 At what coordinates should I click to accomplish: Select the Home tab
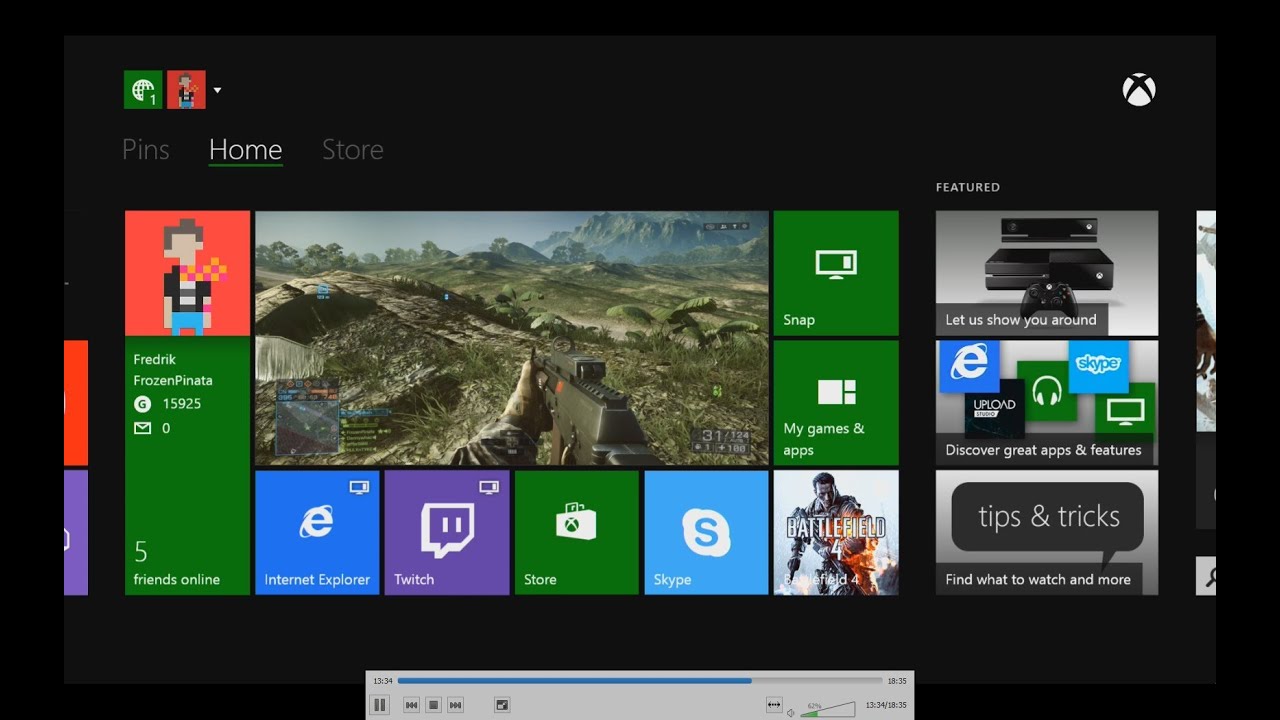pos(245,150)
